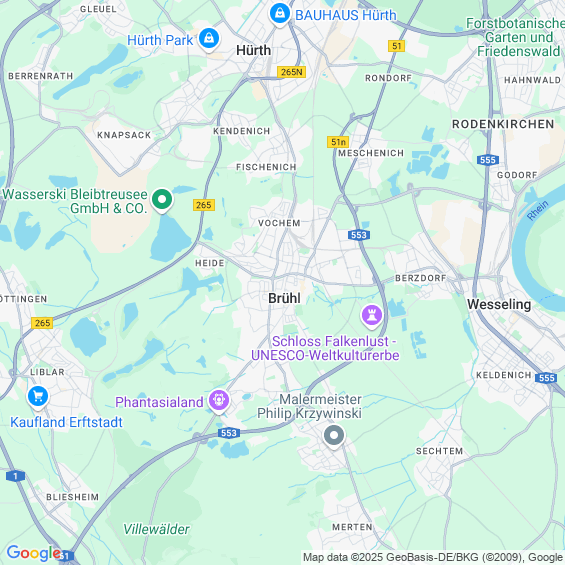Viewport: 565px width, 565px height.
Task: Select the 553 blue highway shield near Vochem
Action: coord(359,235)
